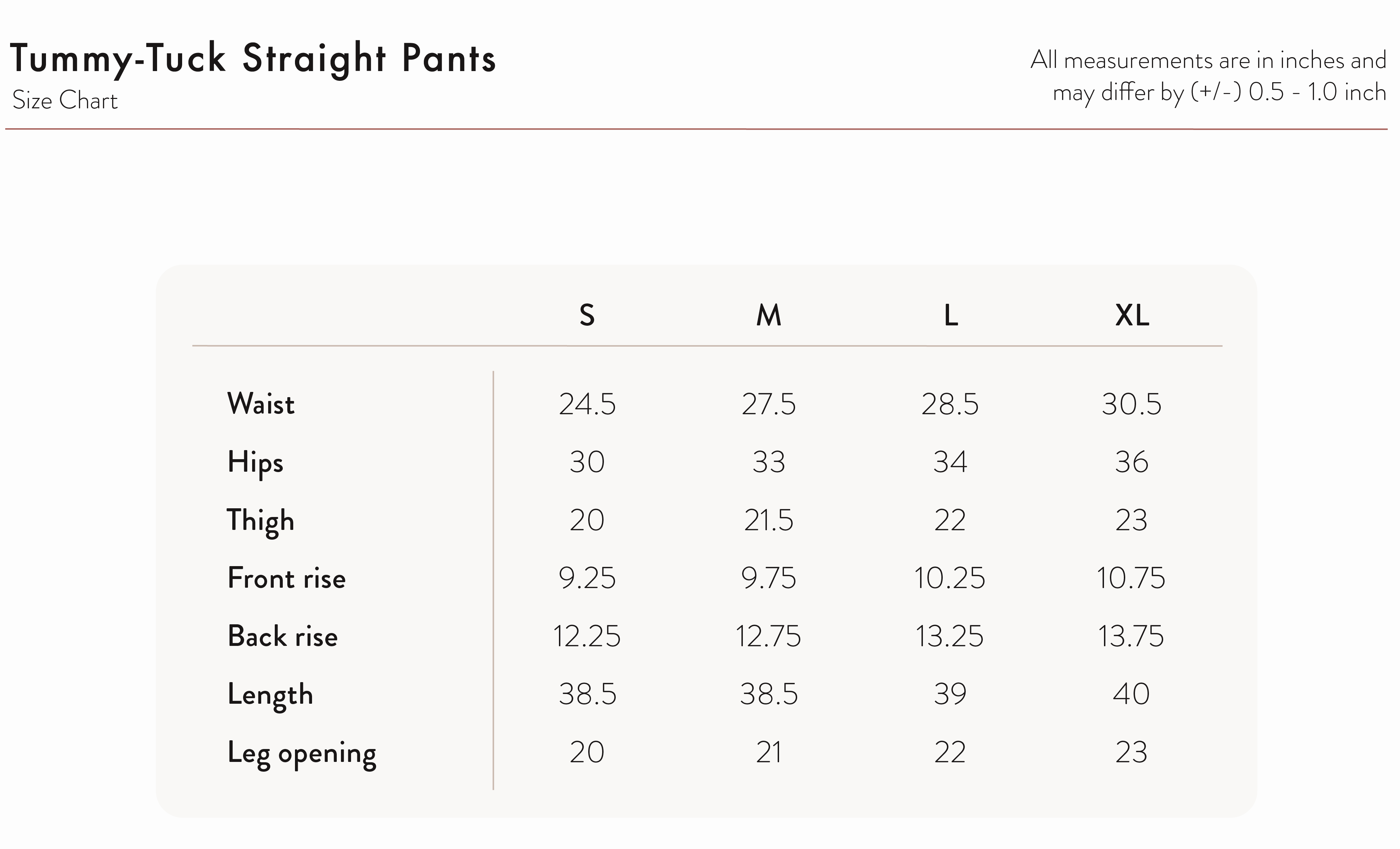Click the L size column header
This screenshot has width=1400, height=849.
tap(950, 315)
